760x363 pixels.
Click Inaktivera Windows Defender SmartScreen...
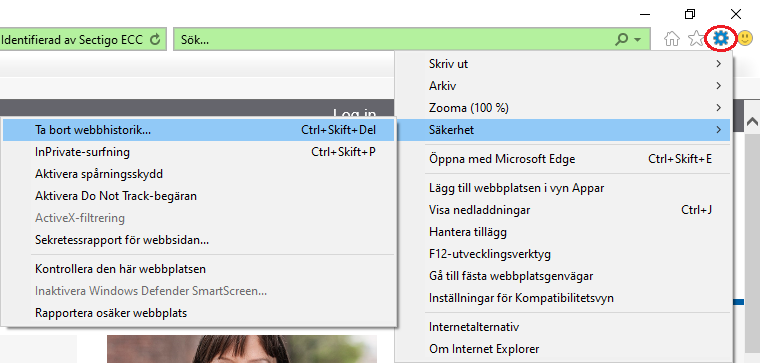[x=199, y=291]
